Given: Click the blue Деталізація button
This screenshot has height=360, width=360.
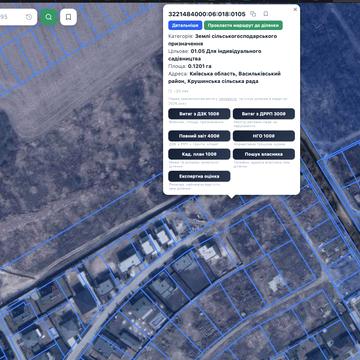Looking at the screenshot, I should pos(185,25).
